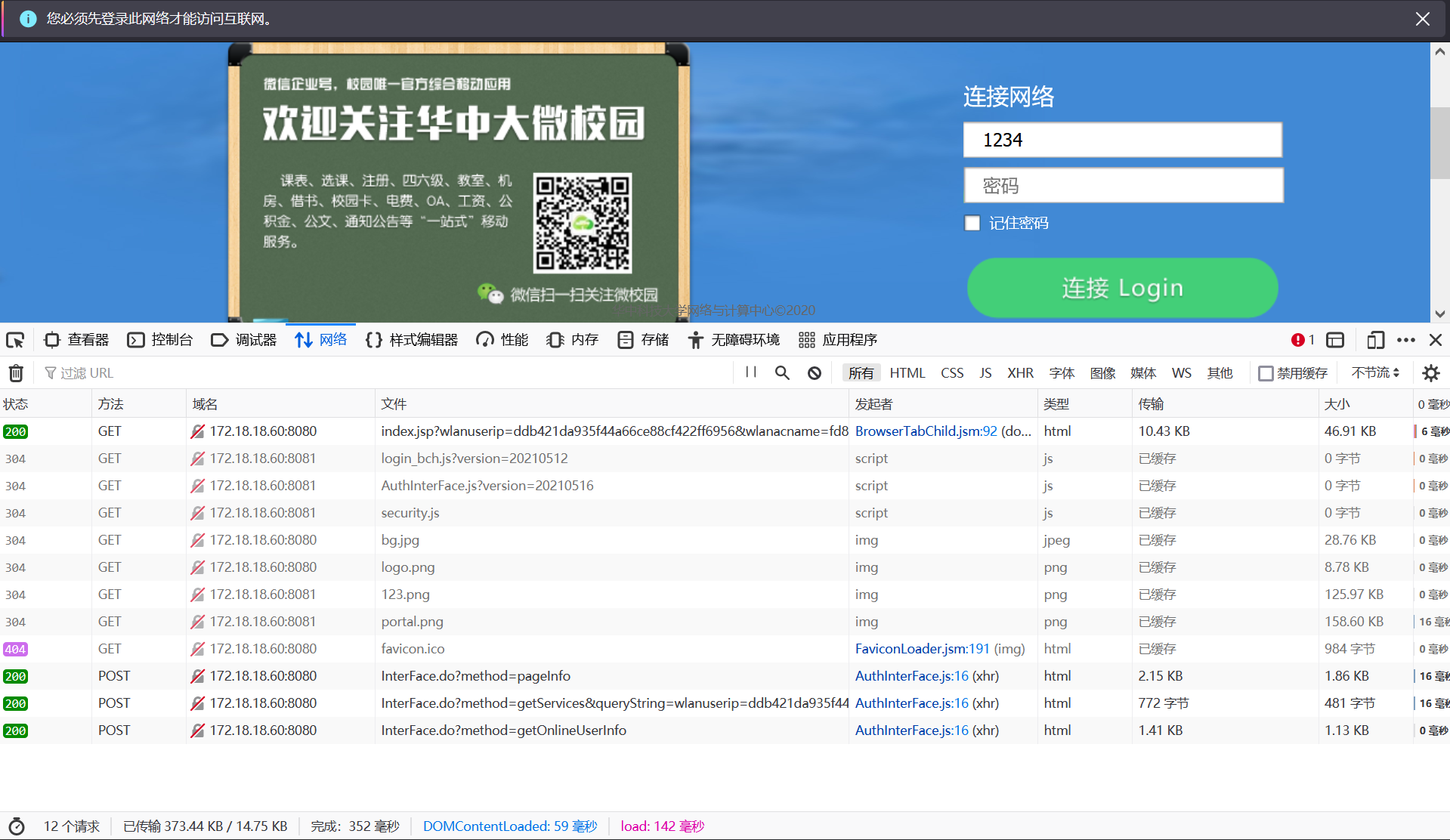The image size is (1450, 840).
Task: Click the 连接 Login button
Action: tap(1122, 288)
